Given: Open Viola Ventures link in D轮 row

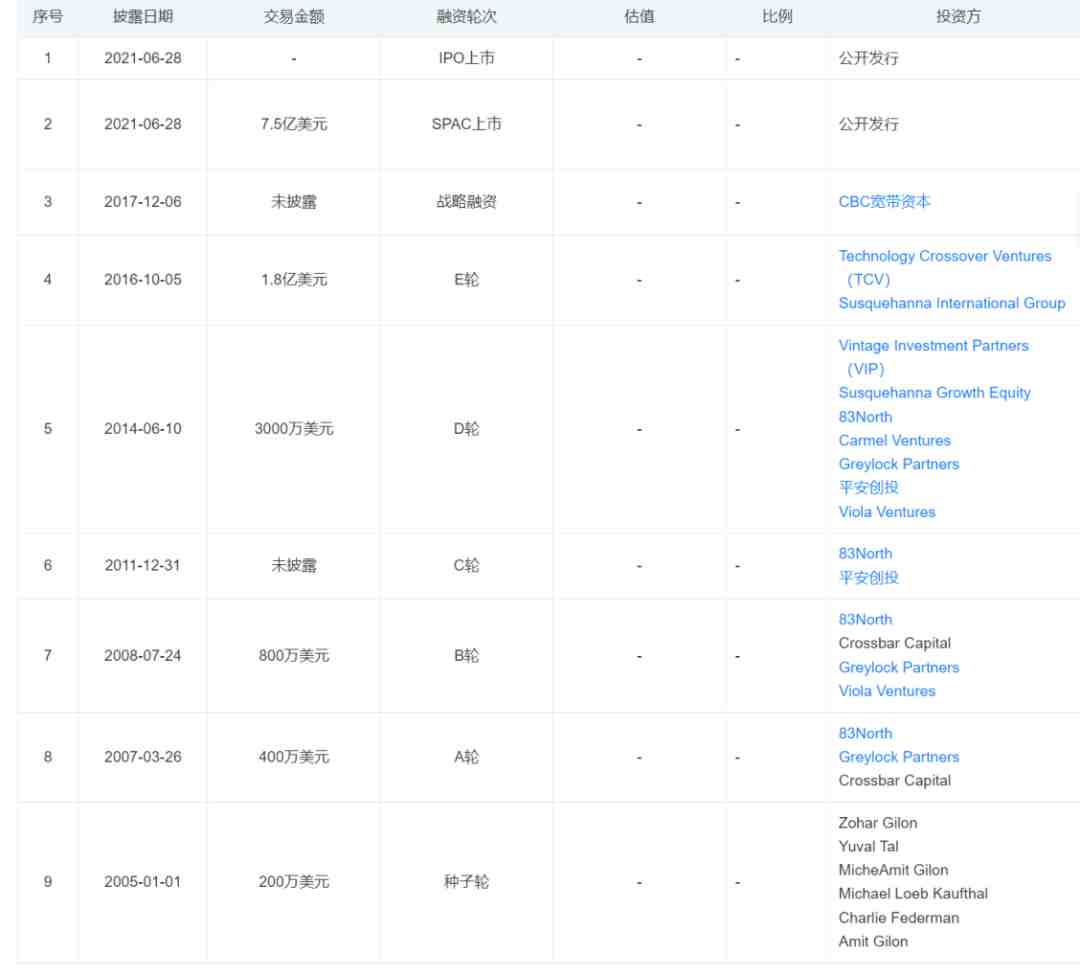Looking at the screenshot, I should point(886,512).
